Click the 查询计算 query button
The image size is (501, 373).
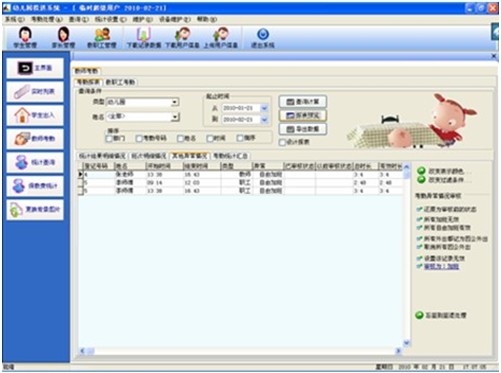303,102
